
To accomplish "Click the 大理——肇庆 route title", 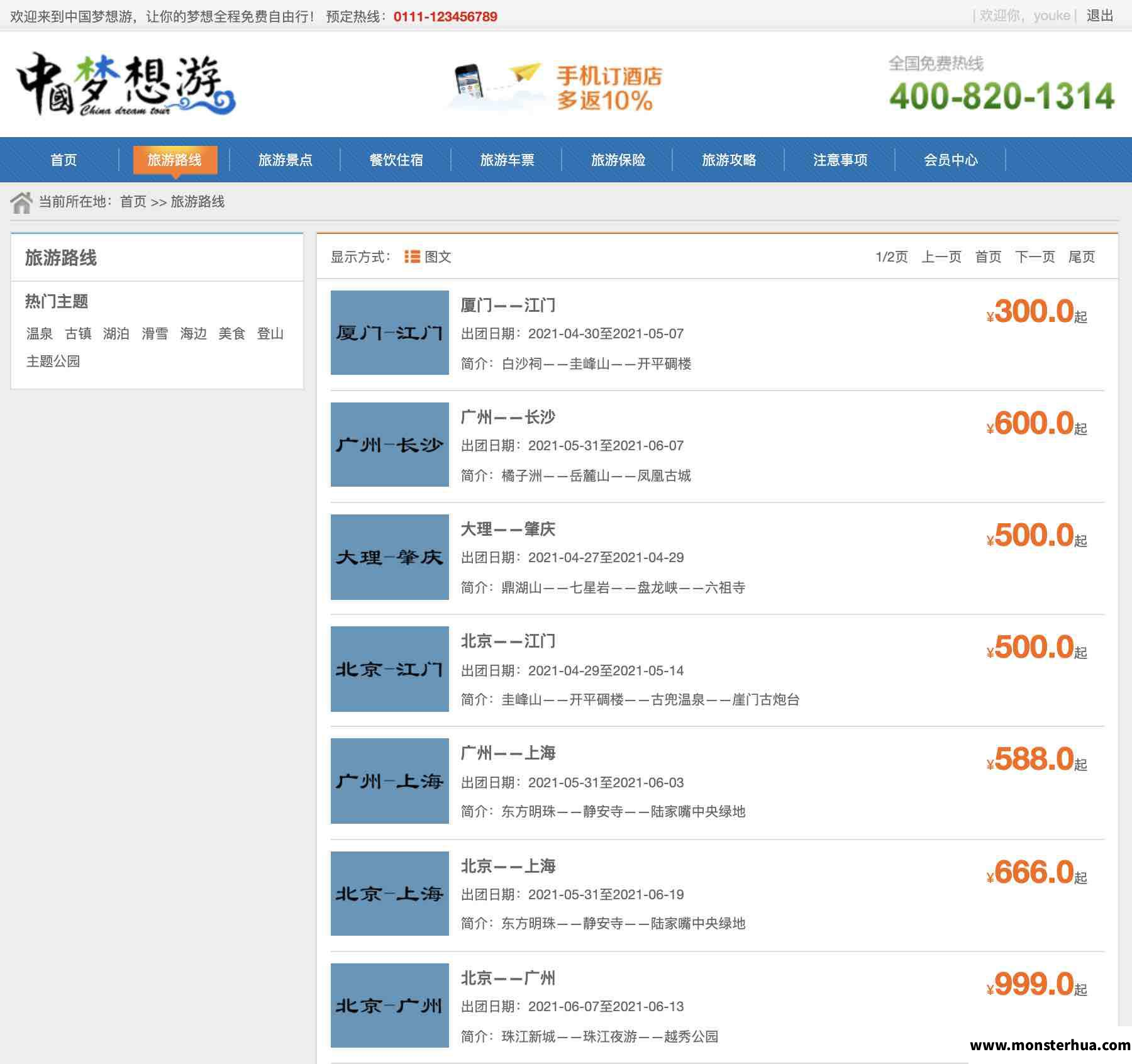I will point(508,529).
